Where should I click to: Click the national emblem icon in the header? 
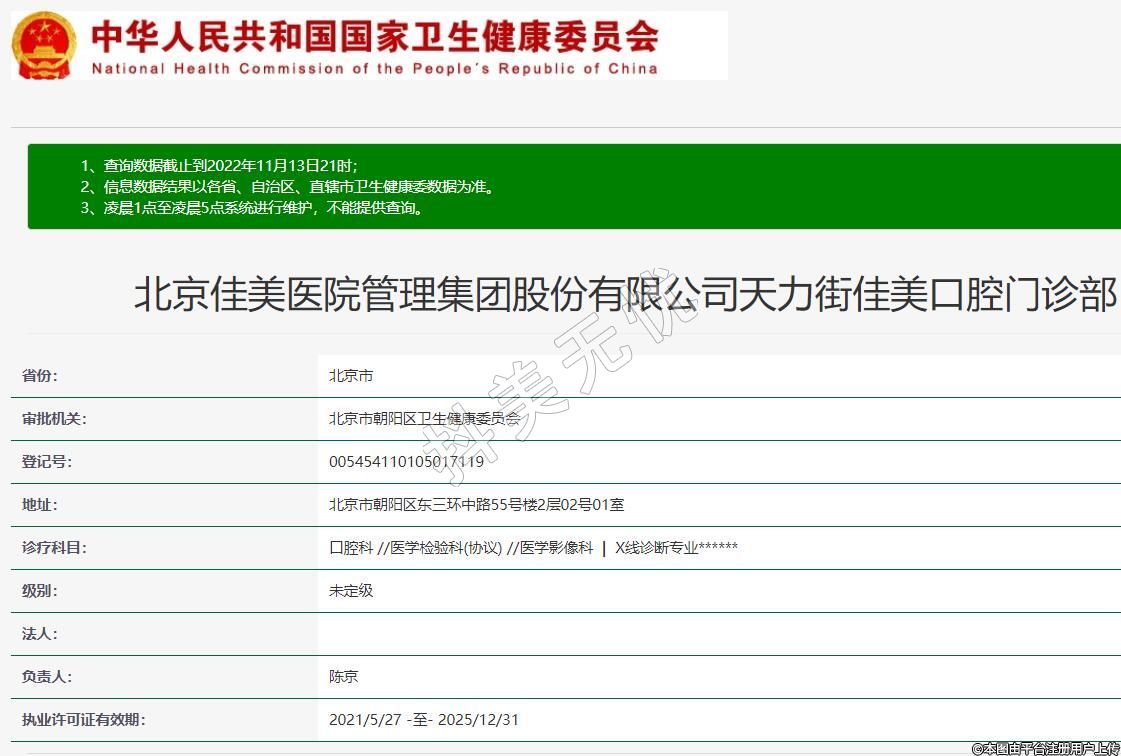[x=43, y=46]
